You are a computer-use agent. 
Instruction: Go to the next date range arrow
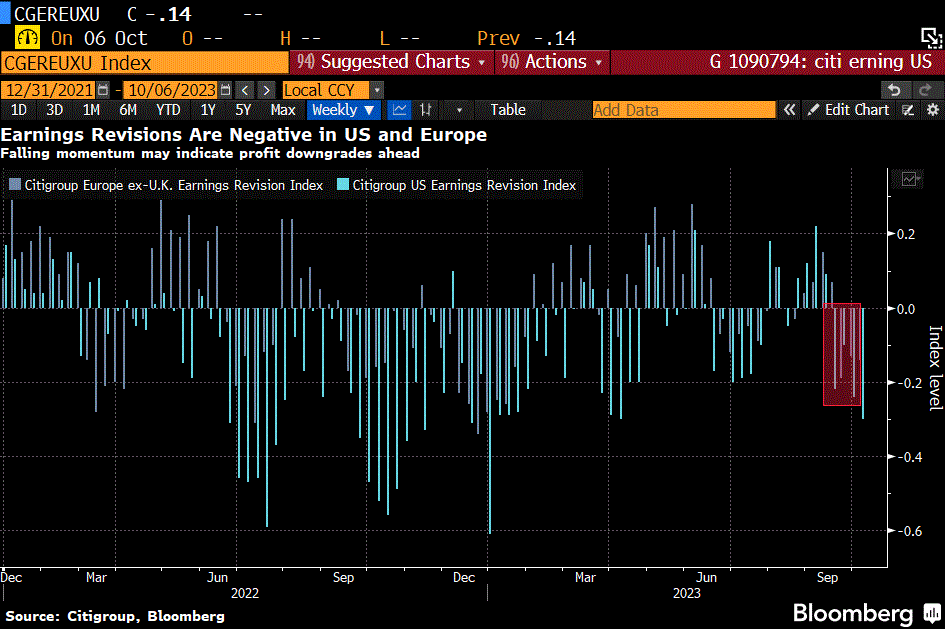pos(266,90)
